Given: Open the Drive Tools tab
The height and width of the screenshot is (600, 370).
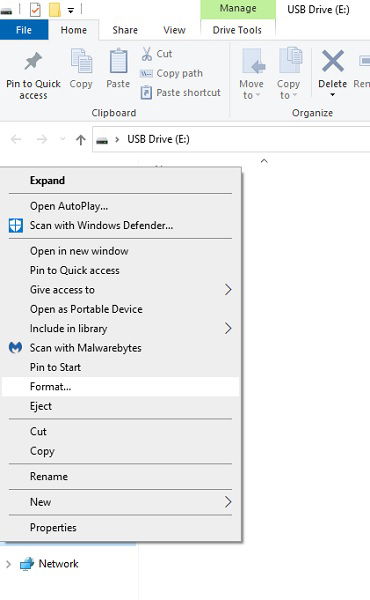Looking at the screenshot, I should click(237, 30).
